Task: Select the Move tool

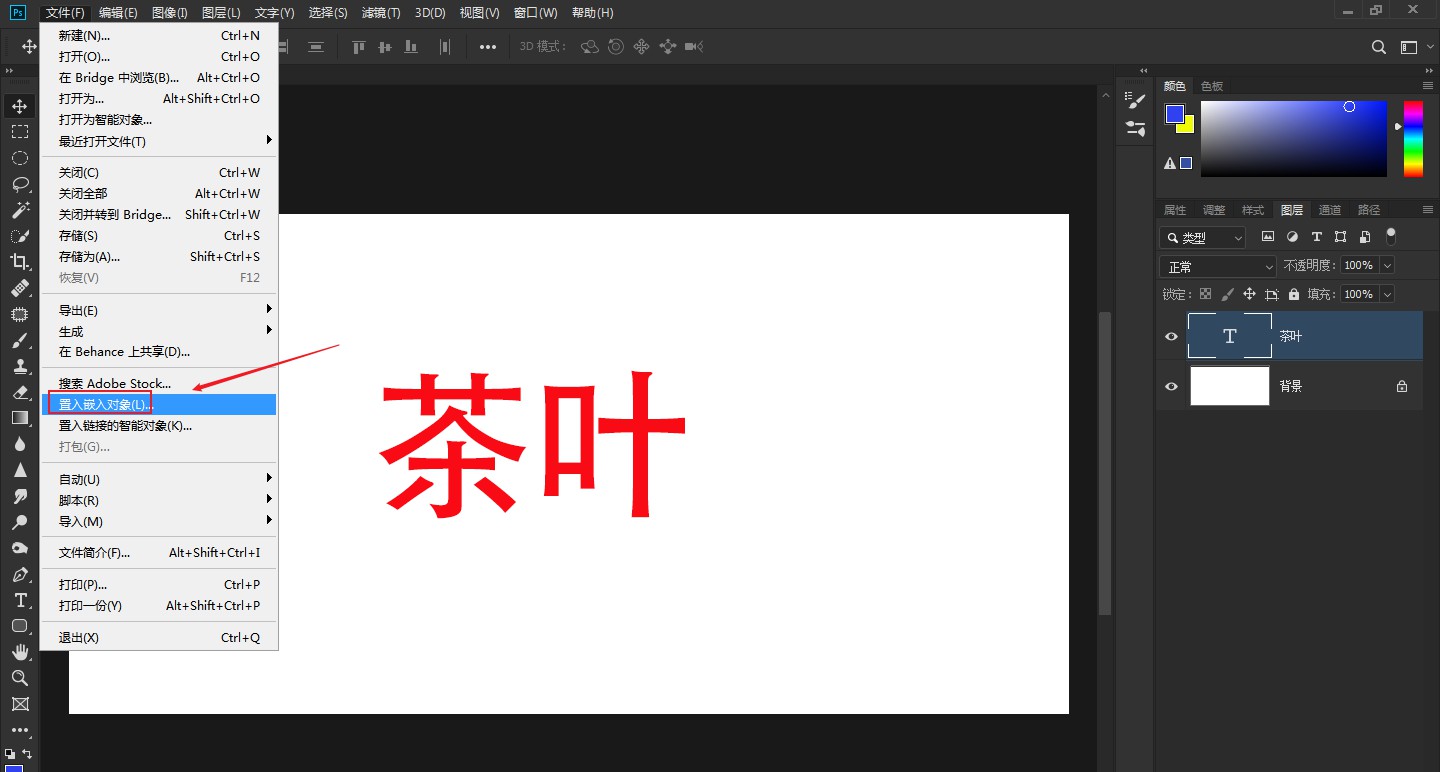Action: pyautogui.click(x=21, y=105)
